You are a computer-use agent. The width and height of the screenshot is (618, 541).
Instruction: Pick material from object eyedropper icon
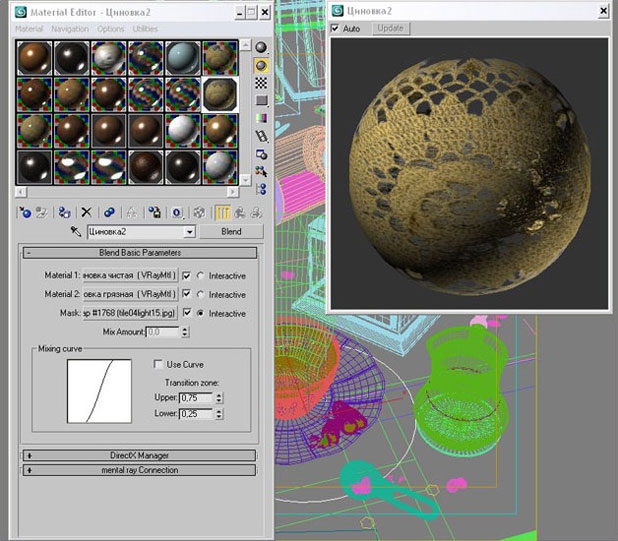[76, 231]
